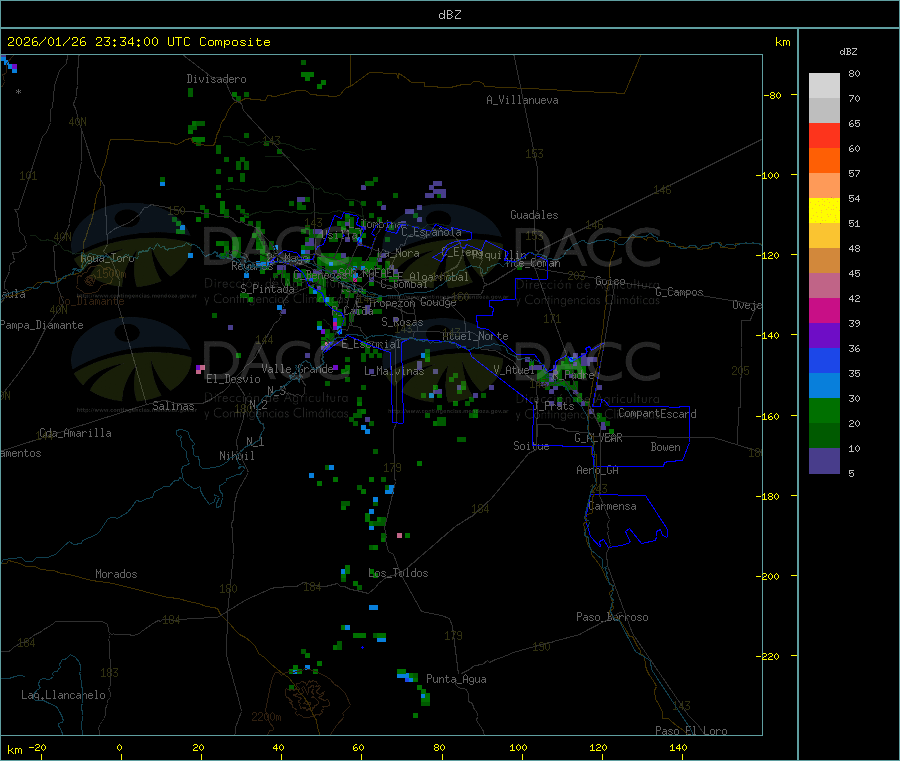The width and height of the screenshot is (900, 761).
Task: Click the Valle_Grande label
Action: (297, 369)
